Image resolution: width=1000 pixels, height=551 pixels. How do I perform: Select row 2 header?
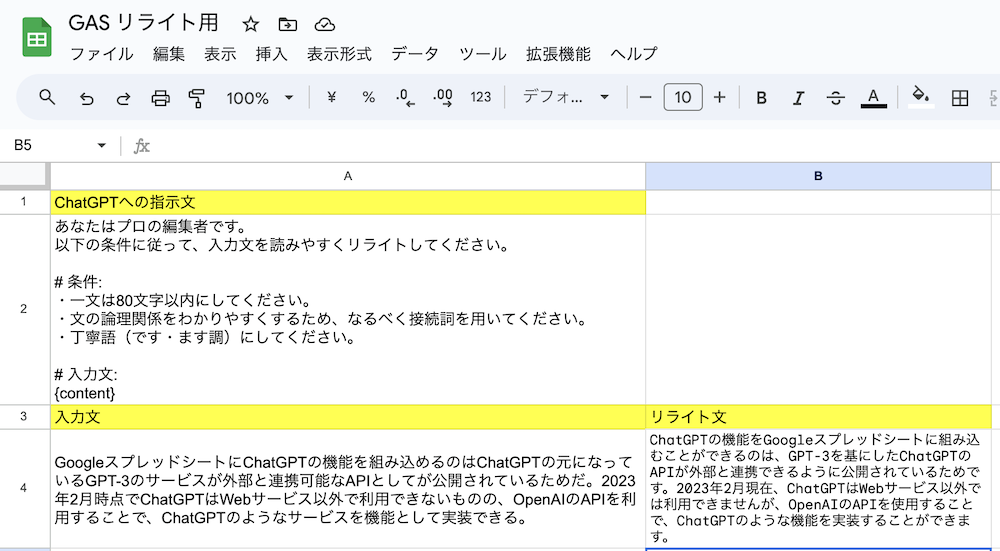24,309
